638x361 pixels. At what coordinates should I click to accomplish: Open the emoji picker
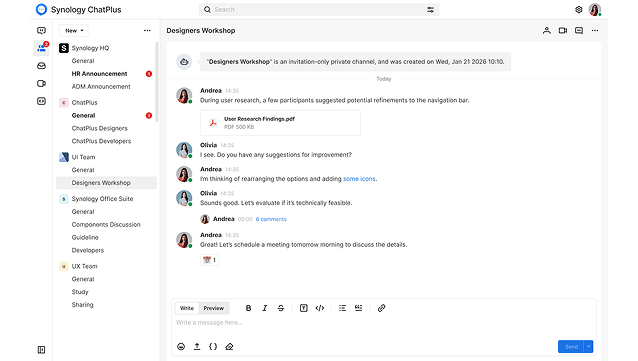point(181,346)
